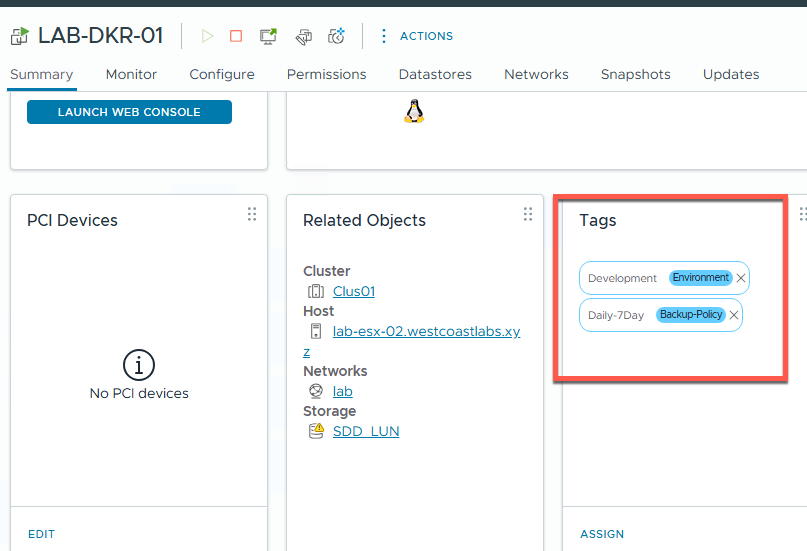Grab the Related Objects card drag handle
Screen dimensions: 807x551
(528, 214)
